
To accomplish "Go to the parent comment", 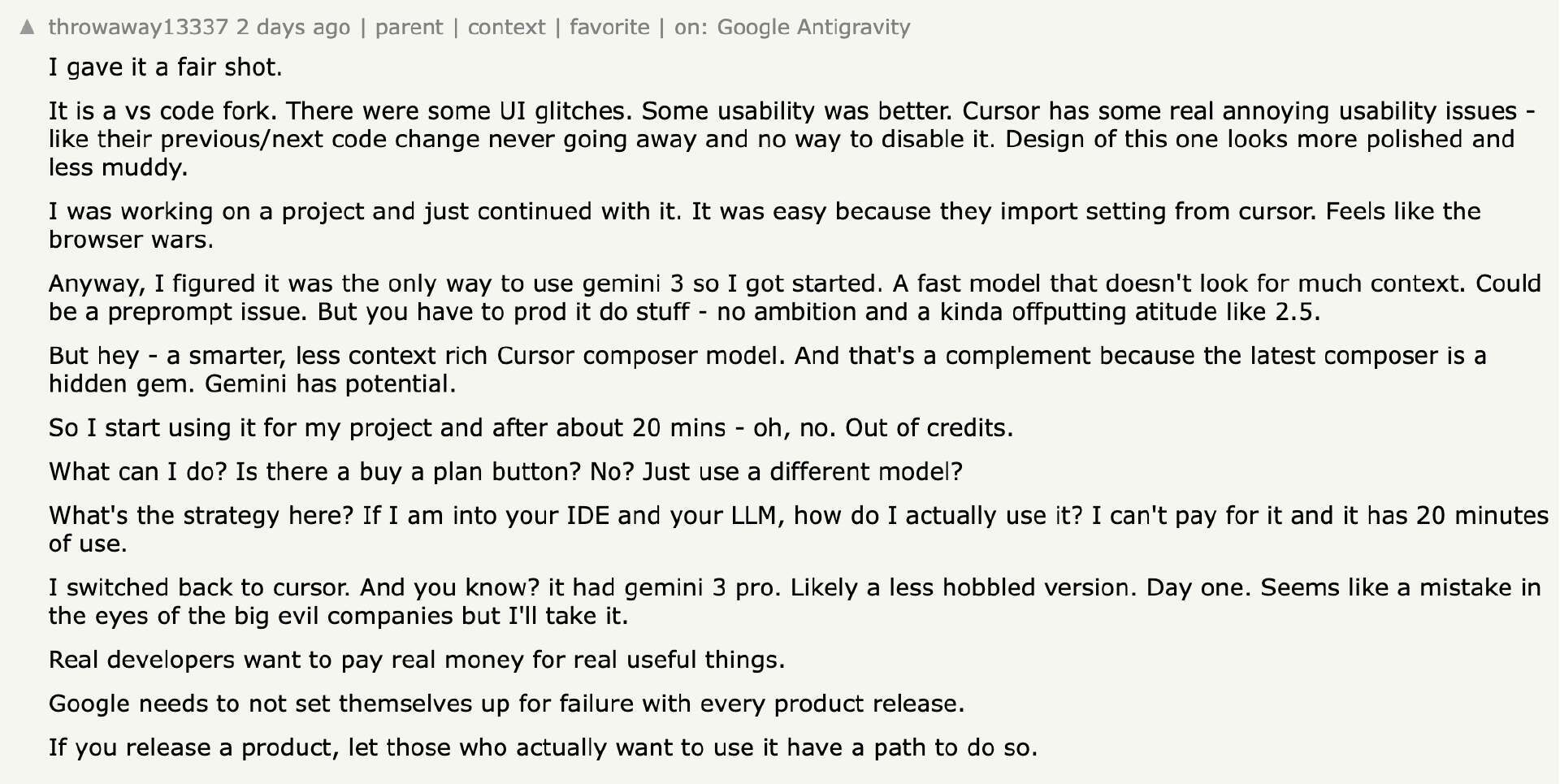I will click(409, 27).
